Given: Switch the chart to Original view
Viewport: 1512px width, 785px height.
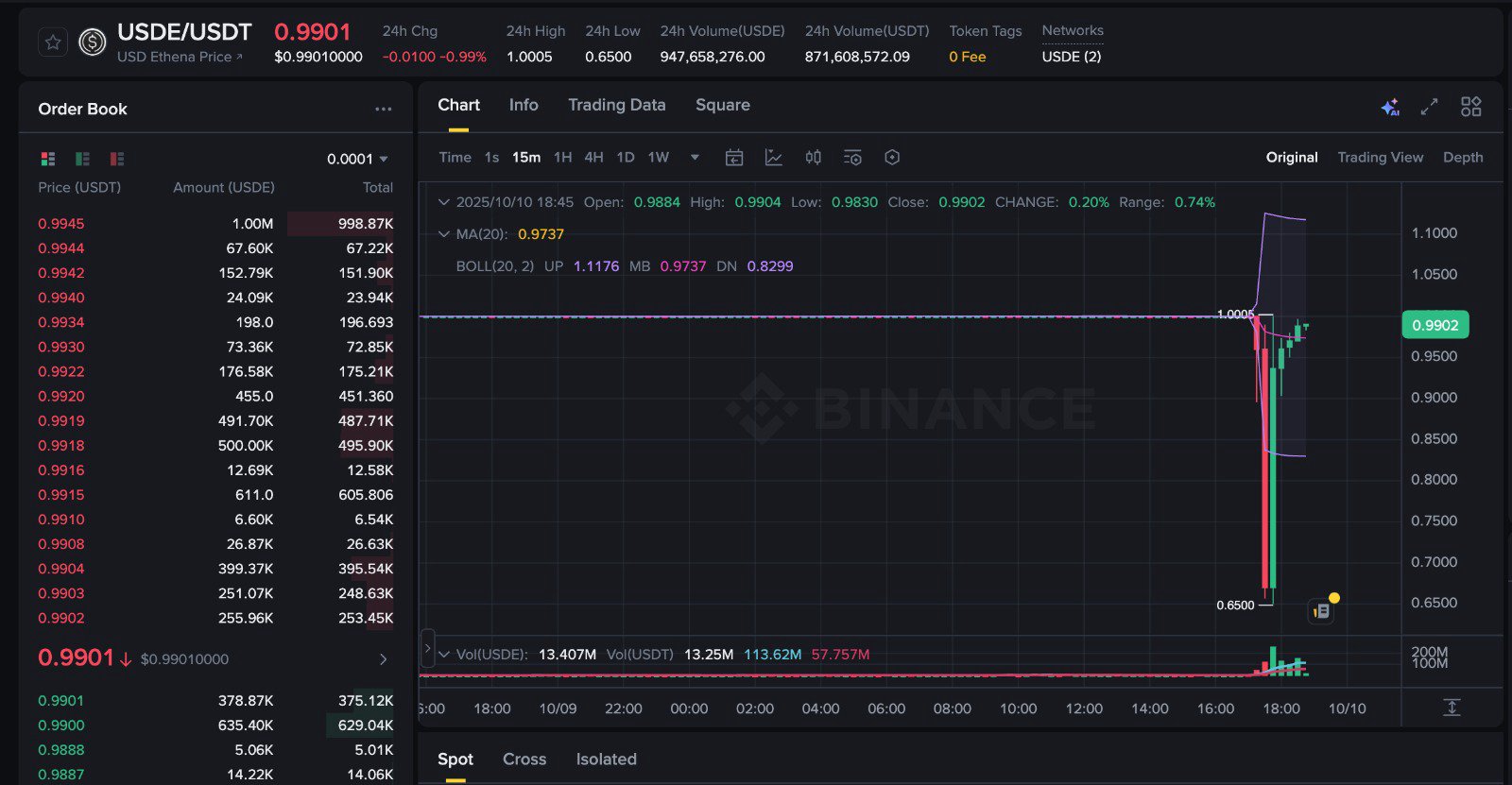Looking at the screenshot, I should click(x=1292, y=158).
